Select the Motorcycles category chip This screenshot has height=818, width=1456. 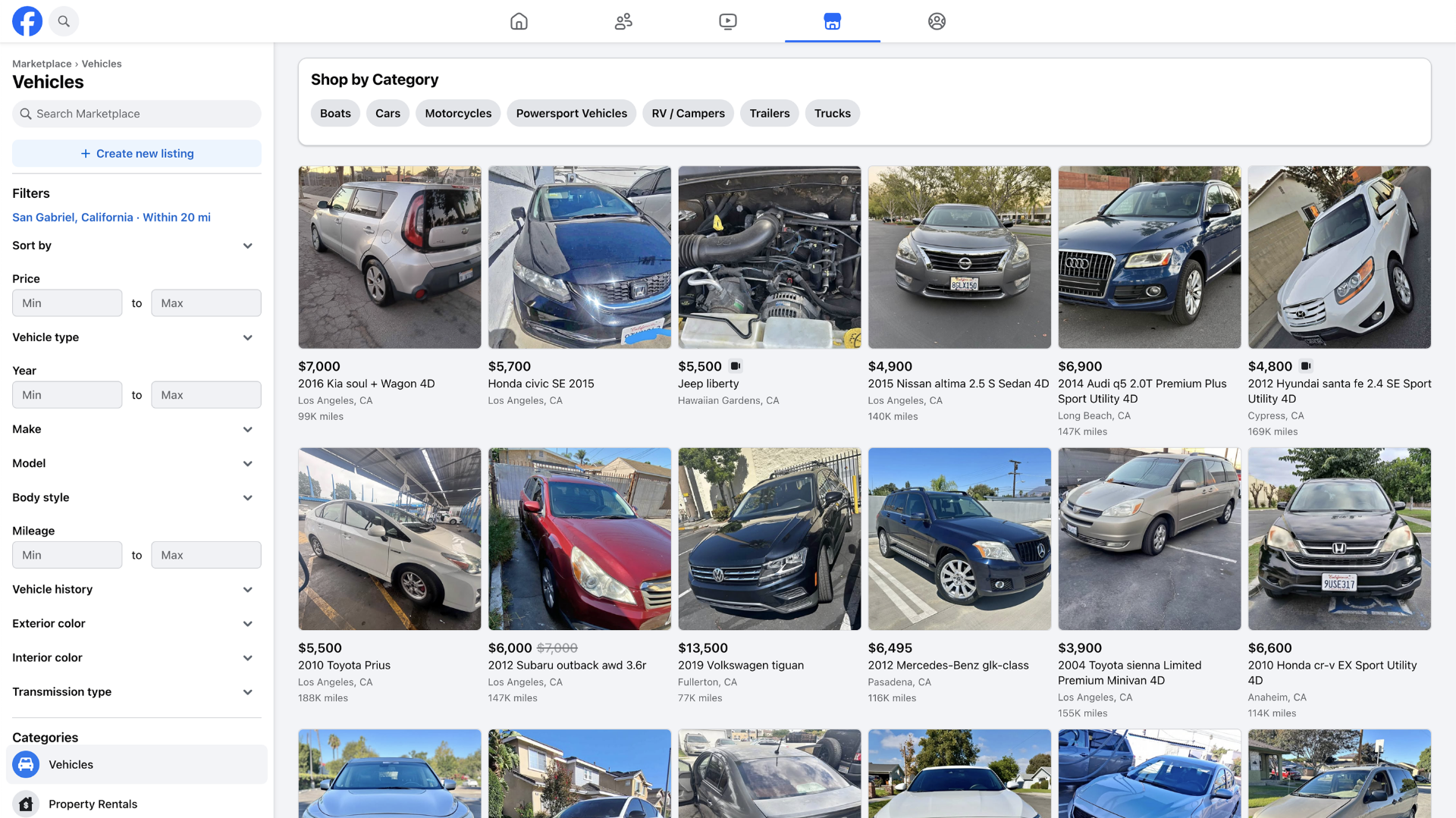458,113
